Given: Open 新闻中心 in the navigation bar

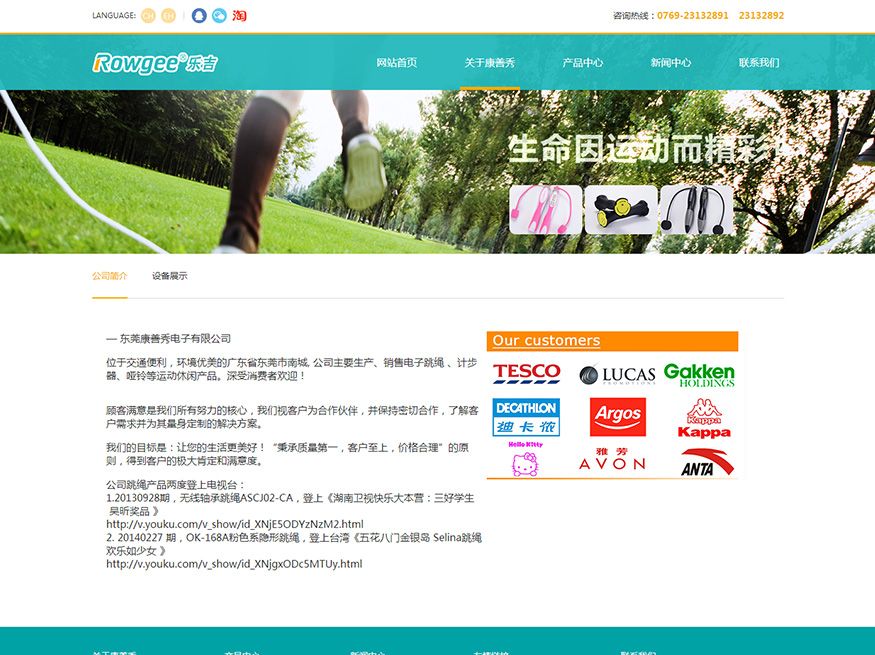Looking at the screenshot, I should [671, 62].
